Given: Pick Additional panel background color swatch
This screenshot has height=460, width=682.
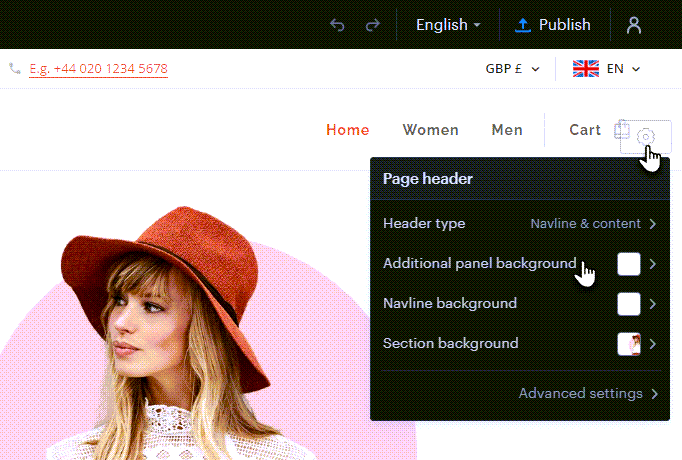Looking at the screenshot, I should tap(628, 264).
